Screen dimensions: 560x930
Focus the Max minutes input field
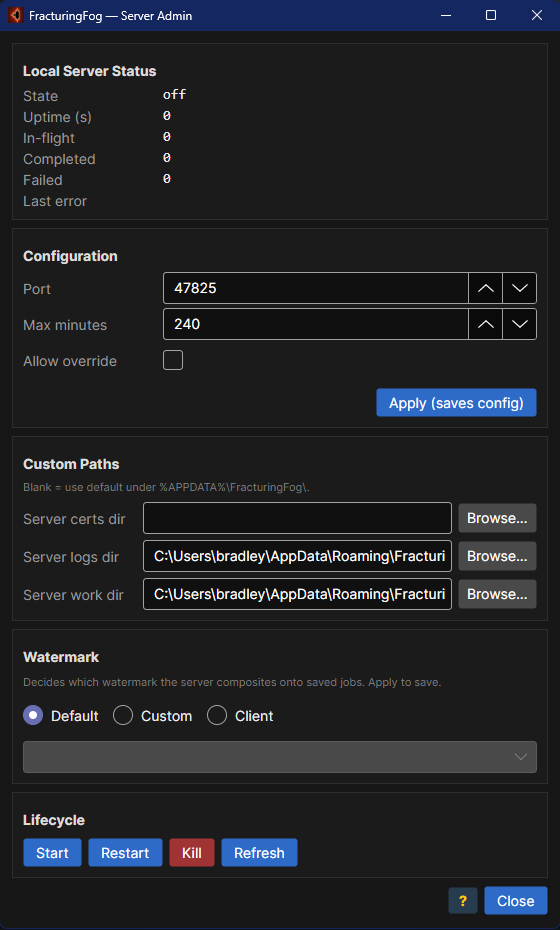click(x=316, y=324)
